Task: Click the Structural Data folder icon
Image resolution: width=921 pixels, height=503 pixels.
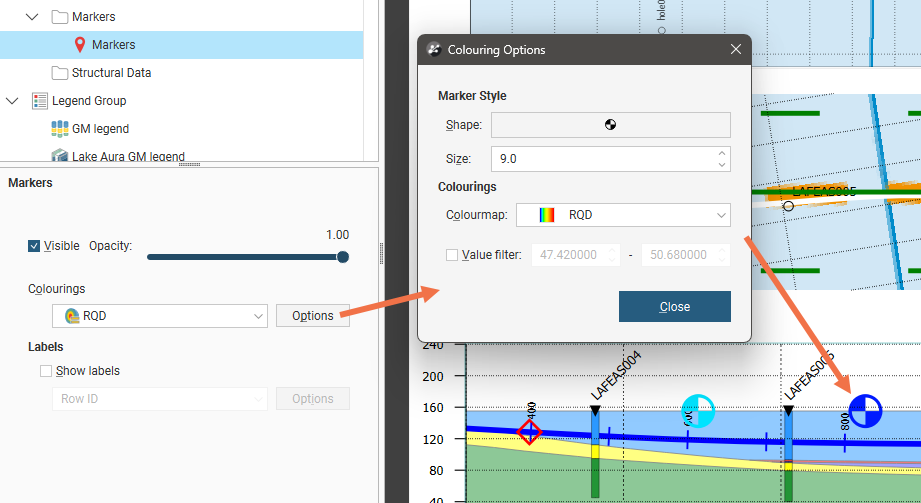Action: pyautogui.click(x=59, y=73)
